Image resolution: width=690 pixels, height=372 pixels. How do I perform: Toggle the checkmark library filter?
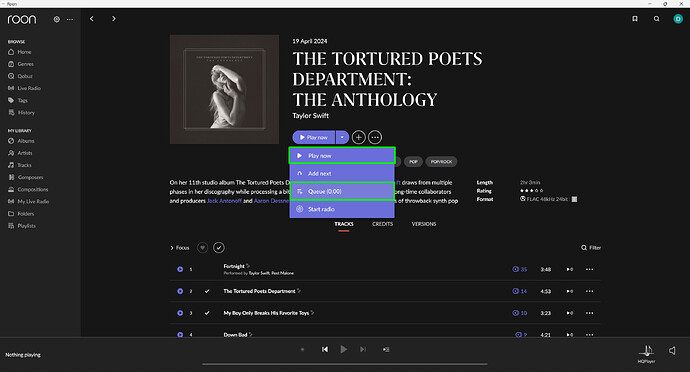pos(219,247)
